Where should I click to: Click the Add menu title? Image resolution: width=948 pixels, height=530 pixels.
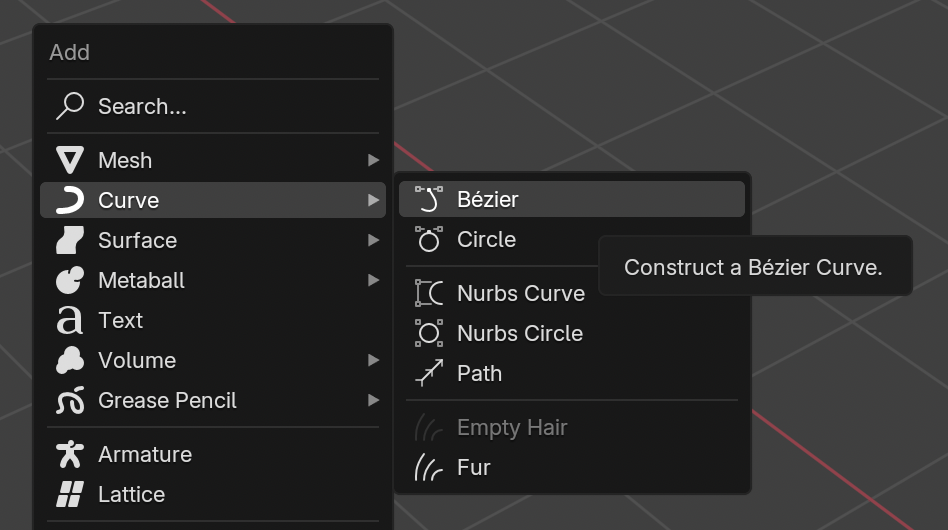(70, 53)
